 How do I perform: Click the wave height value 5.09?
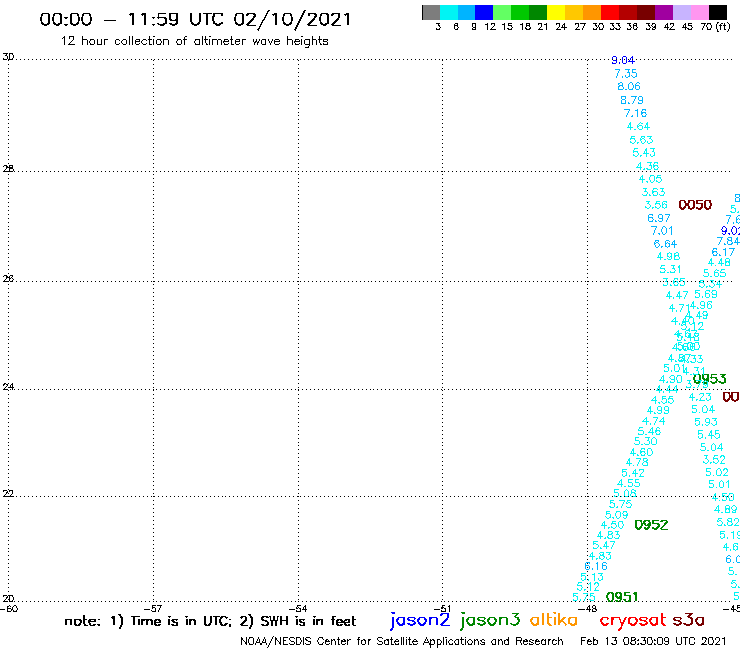click(617, 515)
